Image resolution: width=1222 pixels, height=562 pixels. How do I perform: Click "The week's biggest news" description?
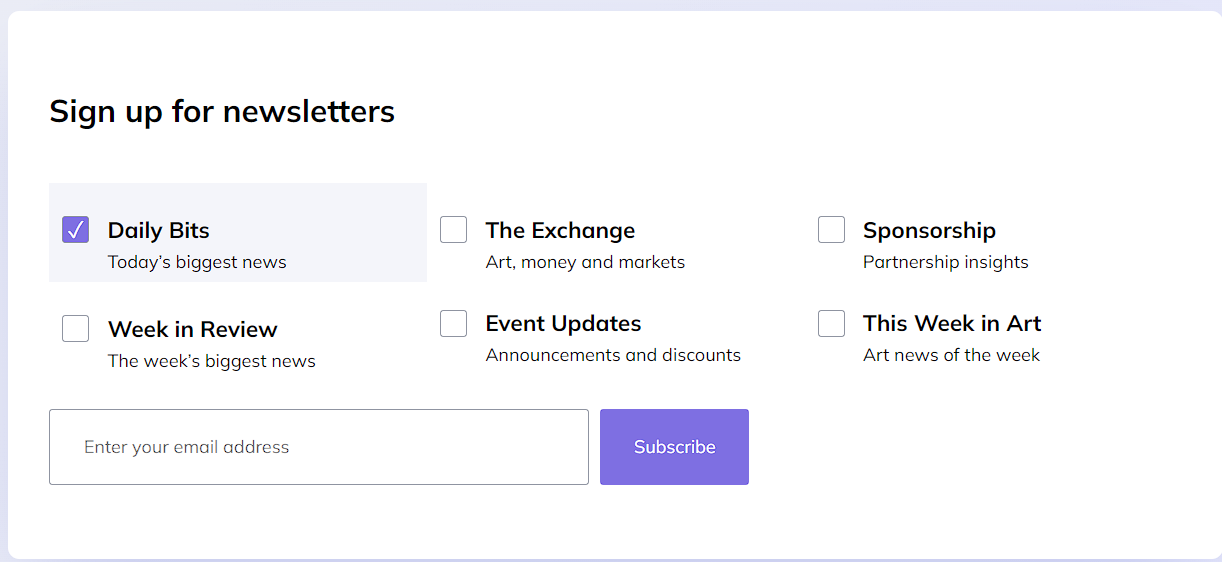click(x=212, y=361)
